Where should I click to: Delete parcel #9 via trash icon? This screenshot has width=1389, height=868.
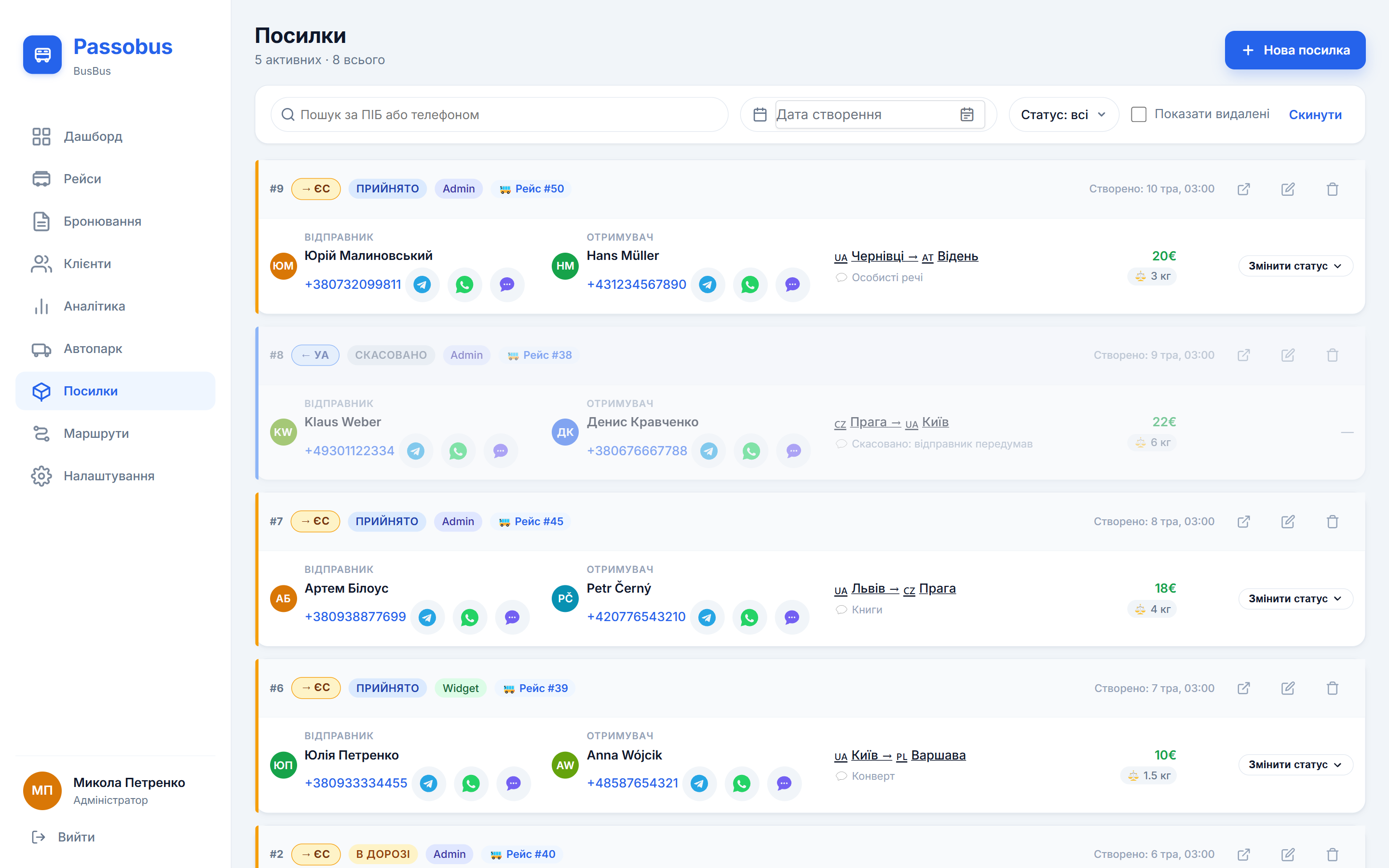1332,189
